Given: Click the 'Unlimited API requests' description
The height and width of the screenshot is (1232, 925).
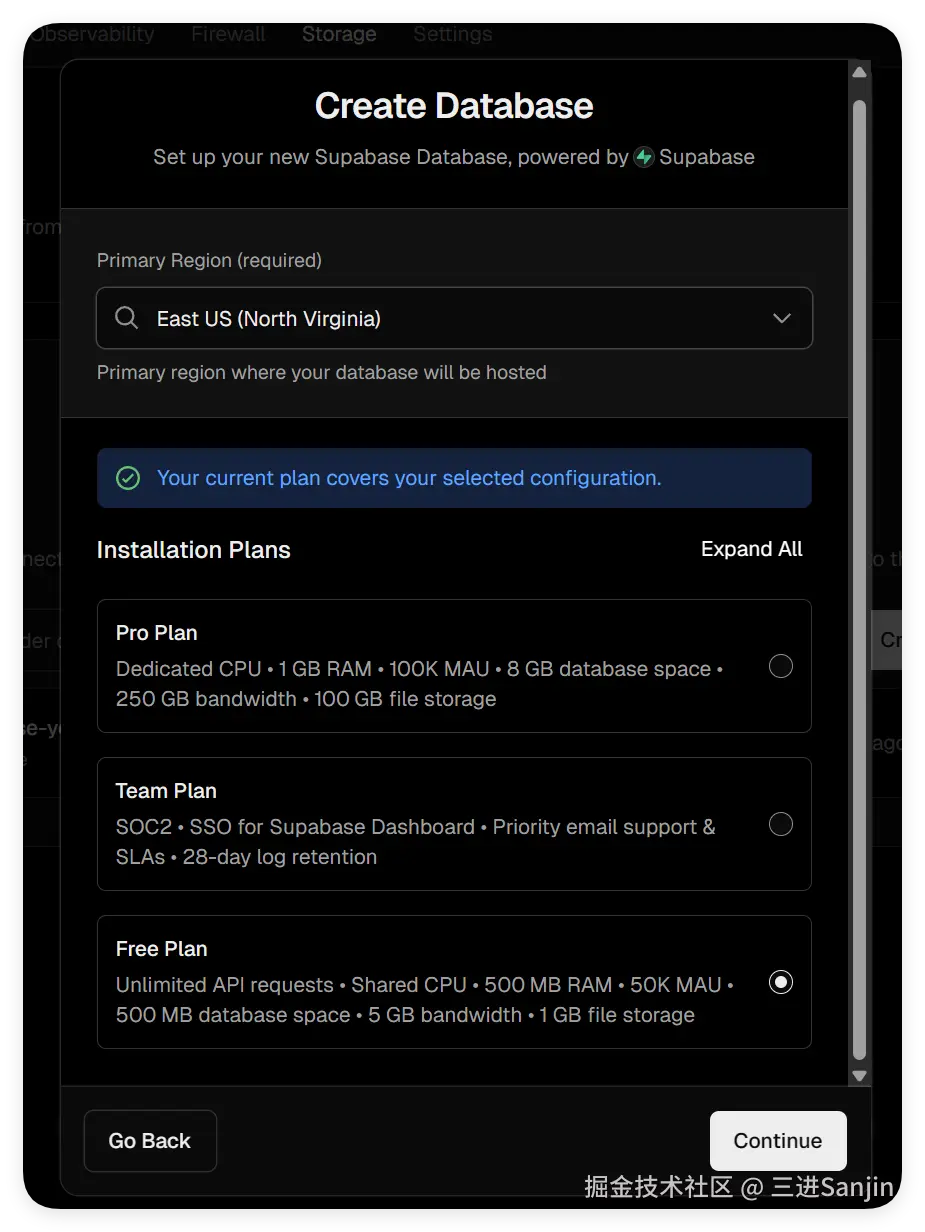Looking at the screenshot, I should (425, 1000).
